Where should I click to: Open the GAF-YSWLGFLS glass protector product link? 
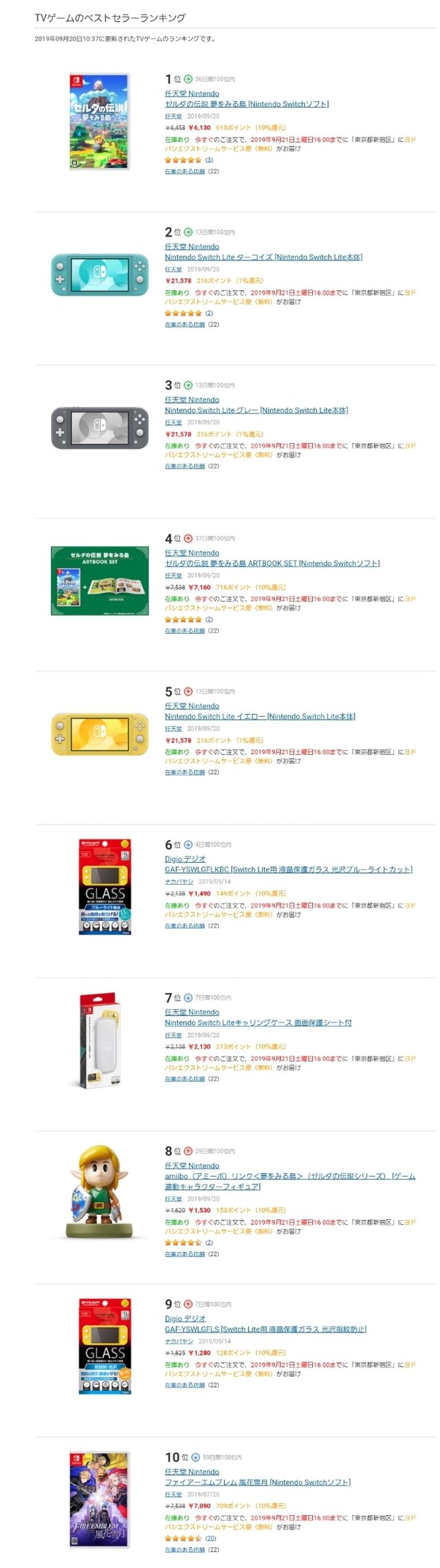pyautogui.click(x=265, y=1329)
